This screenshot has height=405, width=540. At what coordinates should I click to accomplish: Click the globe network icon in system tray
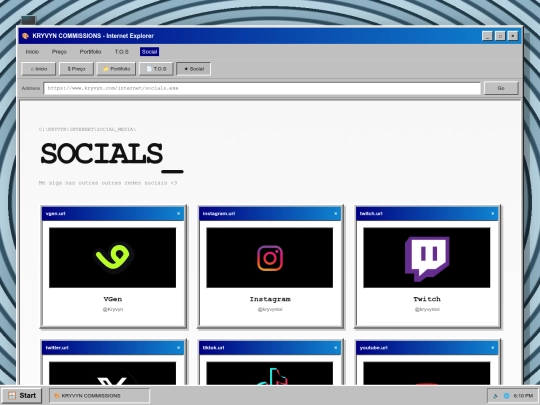[506, 396]
